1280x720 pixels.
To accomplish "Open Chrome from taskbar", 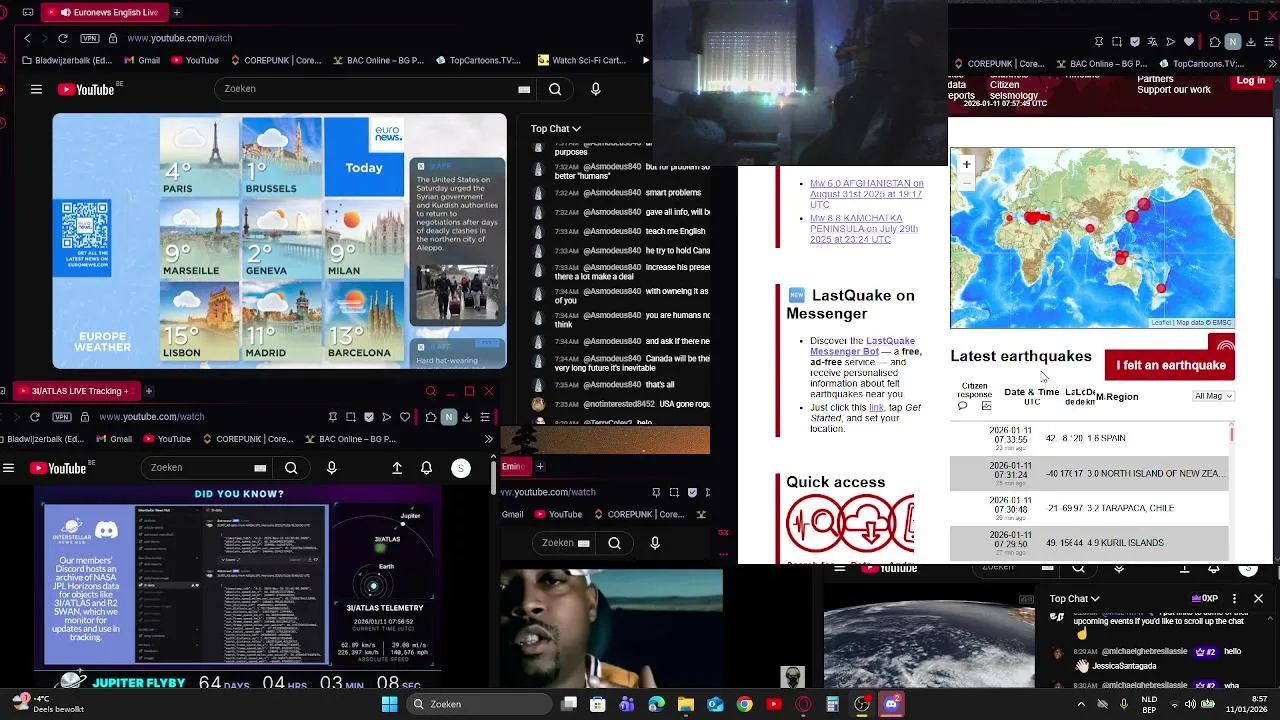I will (x=744, y=704).
